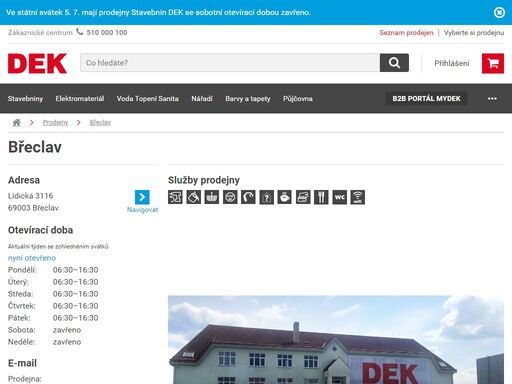Click the shopping basket service icon
This screenshot has height=384, width=512.
(x=212, y=197)
